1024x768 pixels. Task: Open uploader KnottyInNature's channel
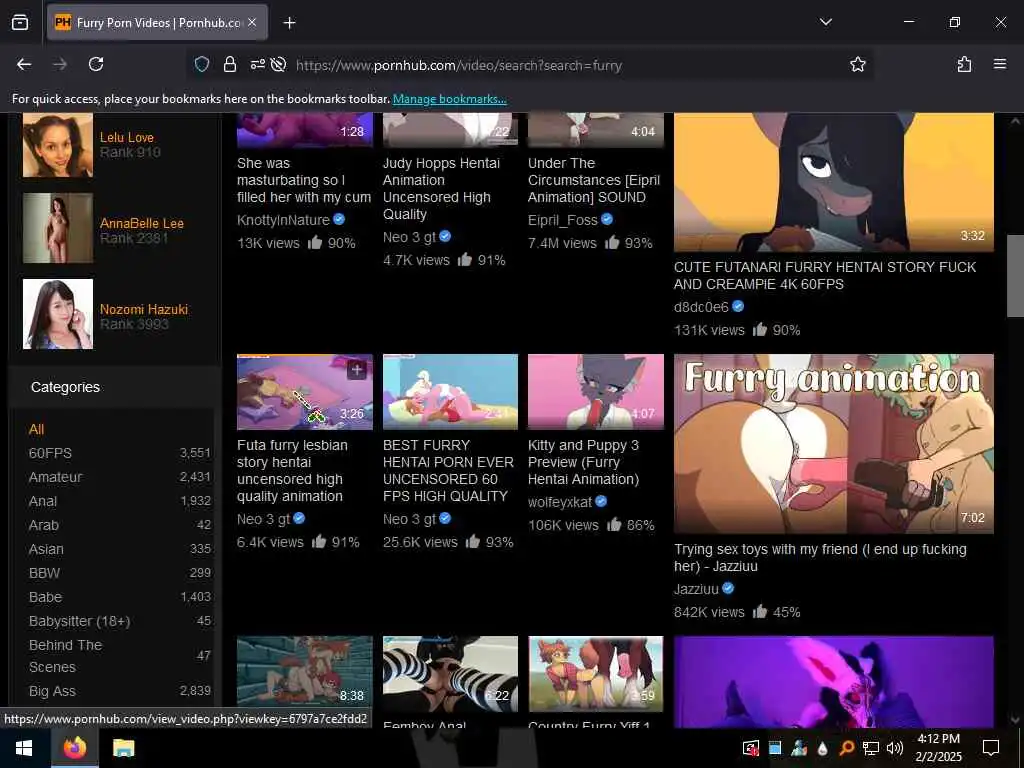click(283, 220)
